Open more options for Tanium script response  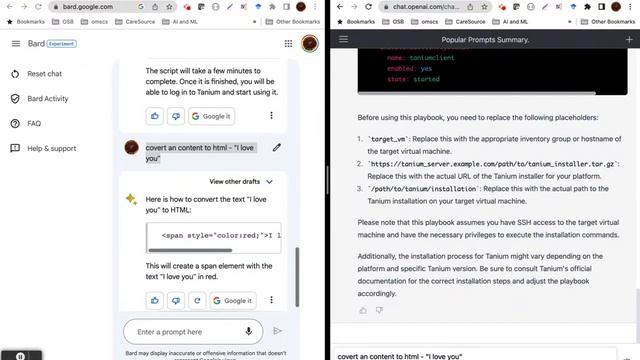tap(271, 116)
